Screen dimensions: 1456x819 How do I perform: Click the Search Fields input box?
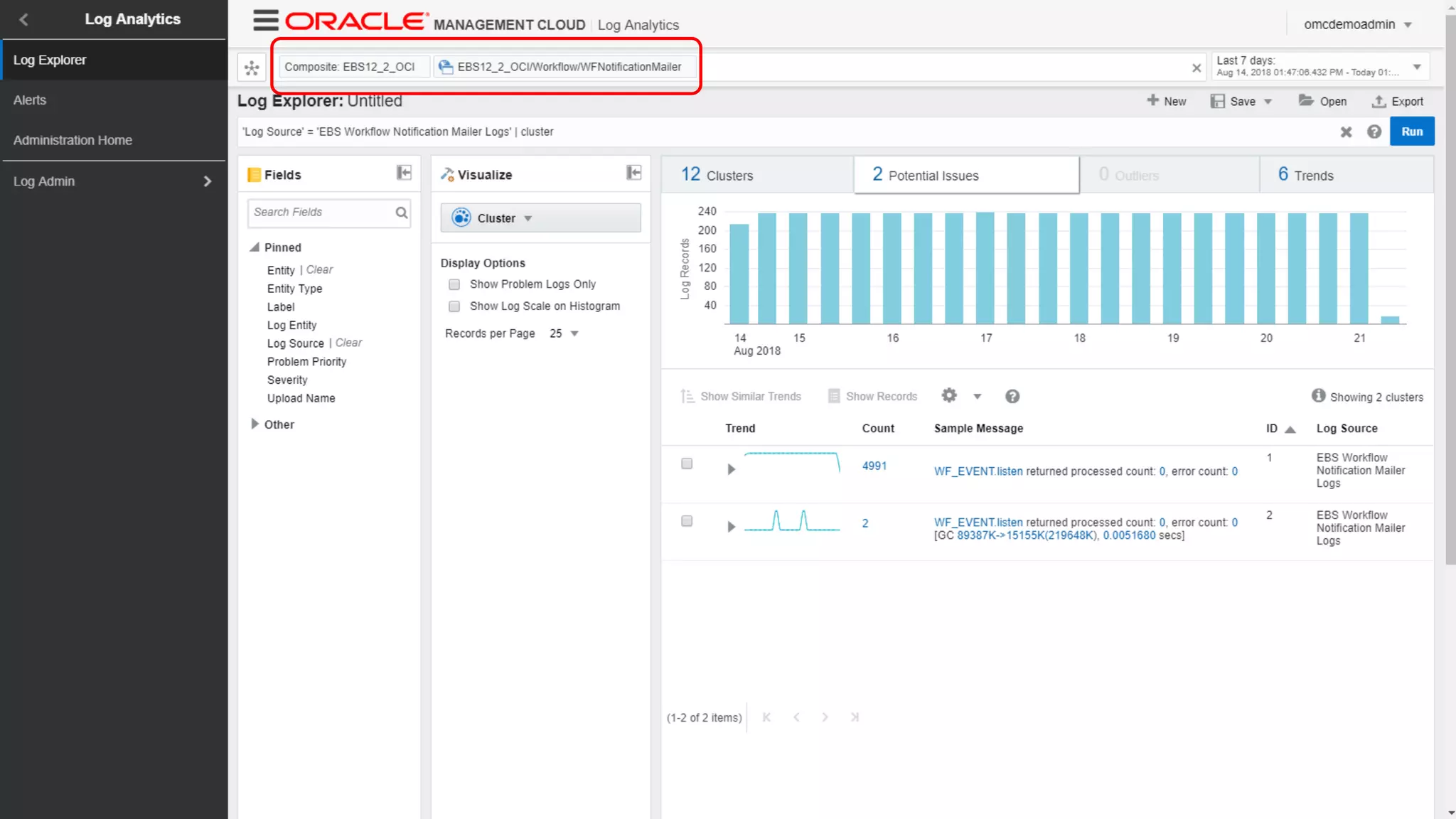[x=320, y=213]
